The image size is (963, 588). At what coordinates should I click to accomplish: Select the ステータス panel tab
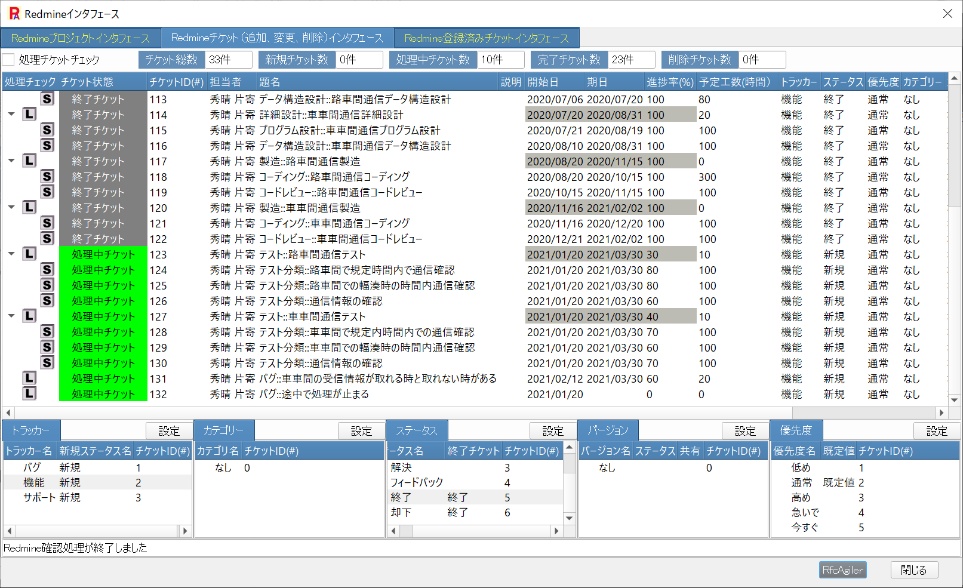coord(416,430)
